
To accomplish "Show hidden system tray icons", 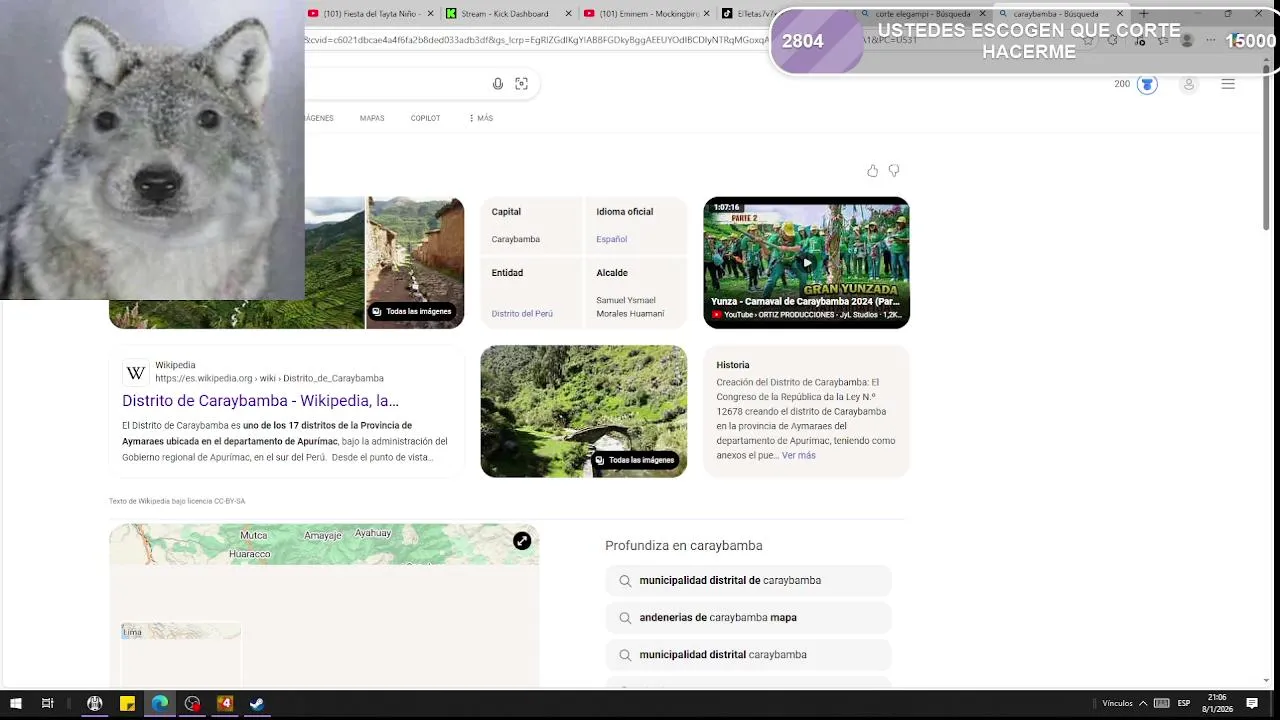I will 1143,703.
